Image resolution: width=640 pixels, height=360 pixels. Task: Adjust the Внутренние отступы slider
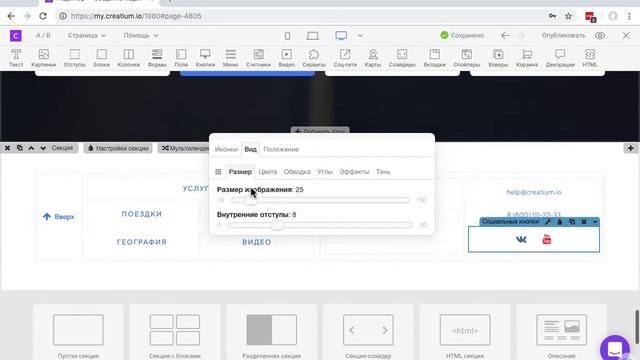pos(320,225)
